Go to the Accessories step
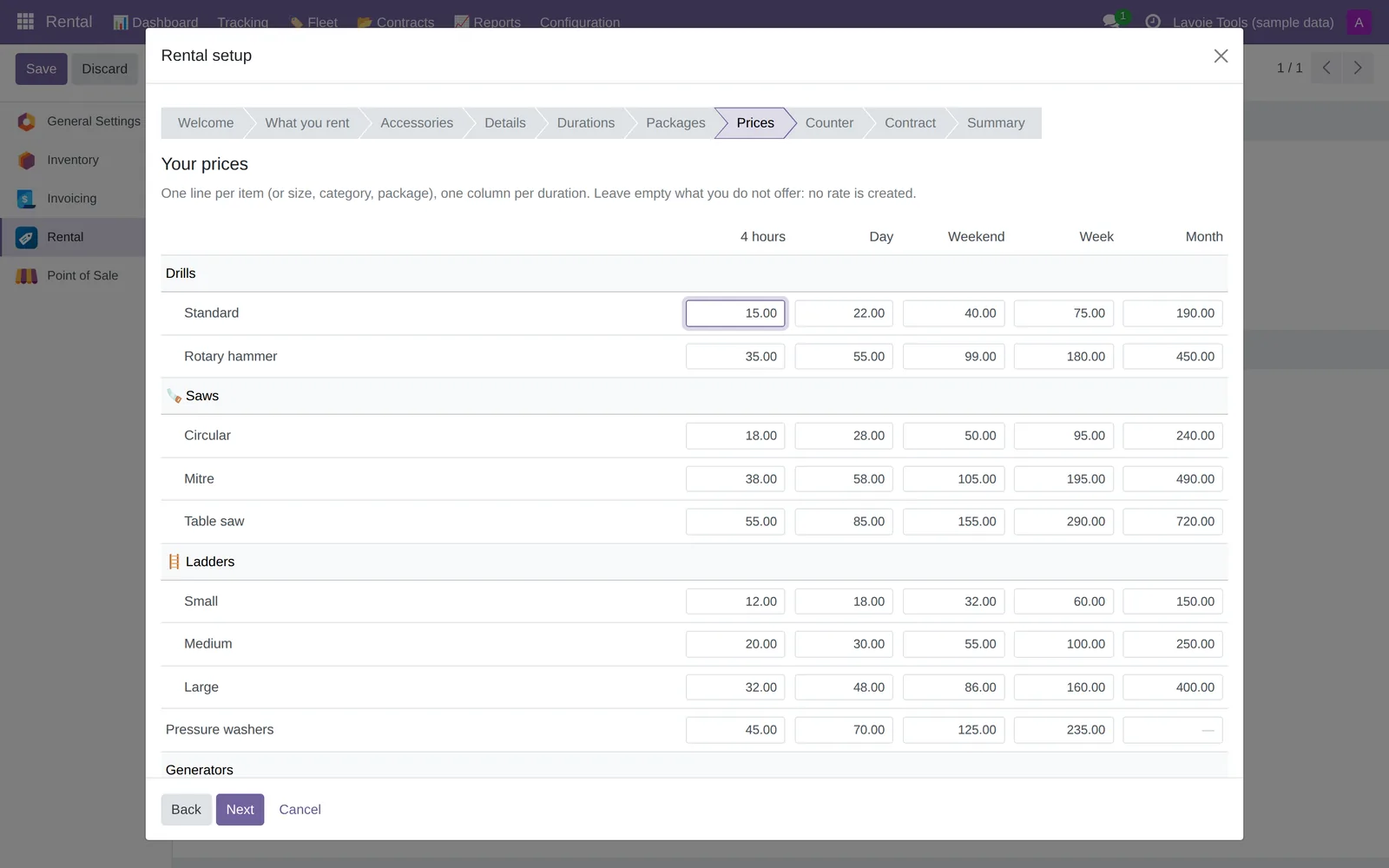 pos(417,123)
